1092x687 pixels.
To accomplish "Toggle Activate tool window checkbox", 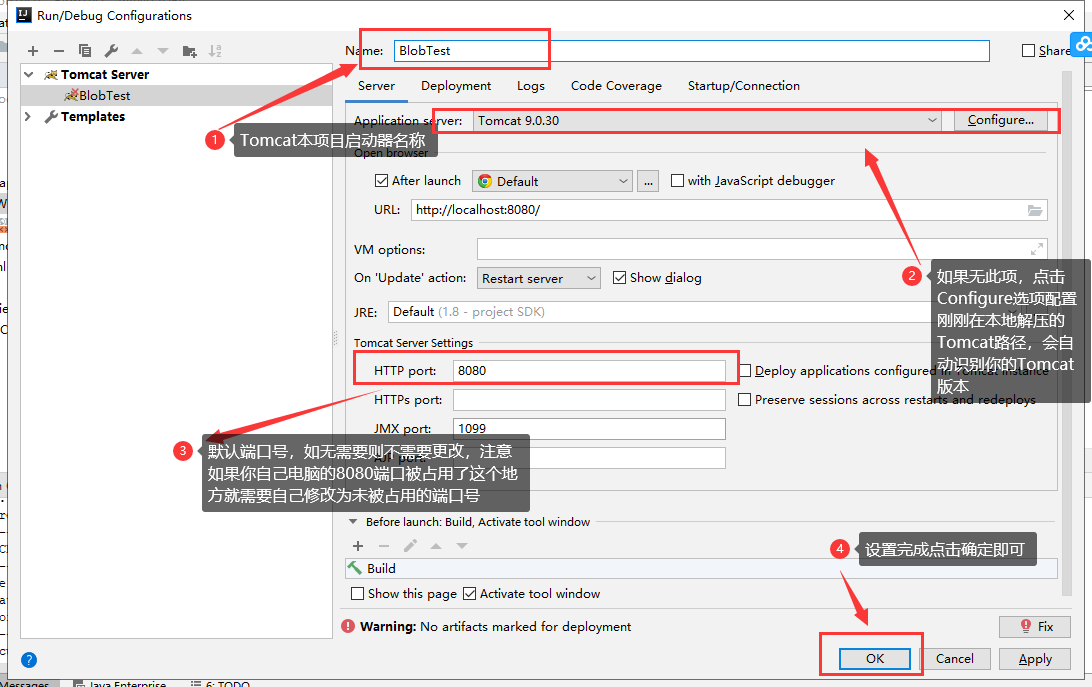I will point(469,594).
